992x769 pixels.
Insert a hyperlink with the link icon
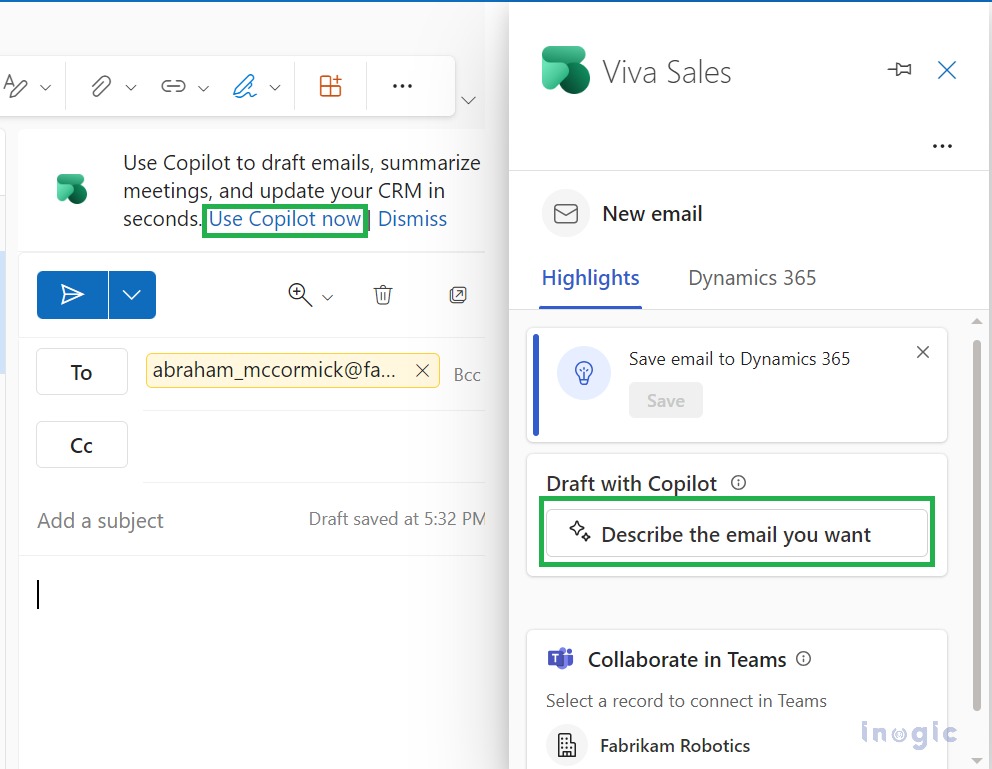click(x=172, y=86)
